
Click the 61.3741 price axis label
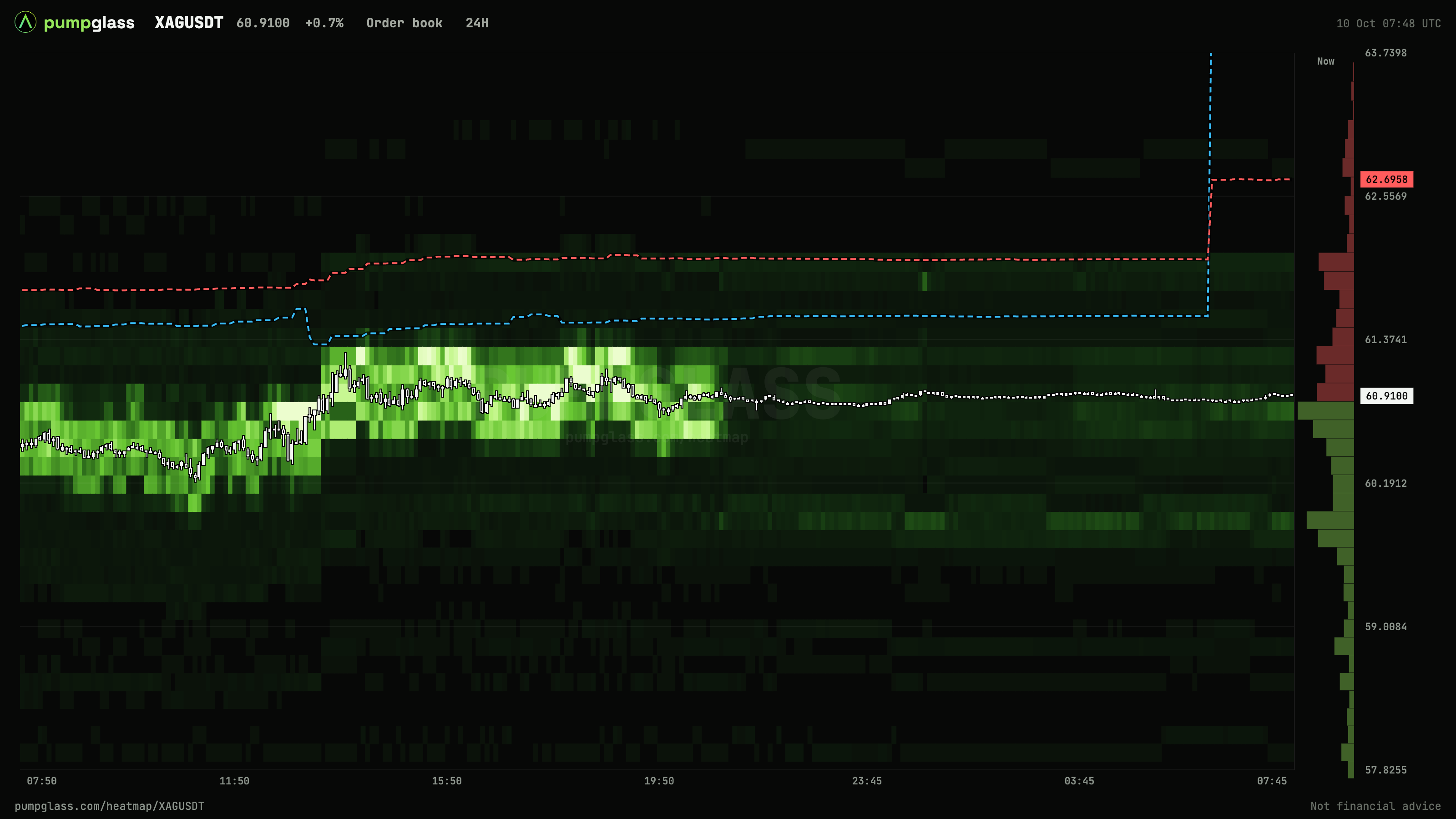pos(1386,340)
